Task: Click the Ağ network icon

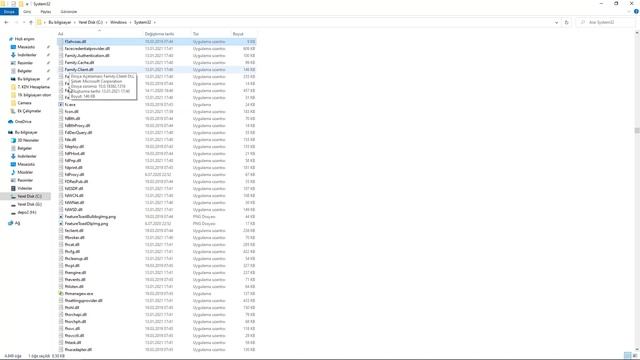Action: pyautogui.click(x=11, y=223)
